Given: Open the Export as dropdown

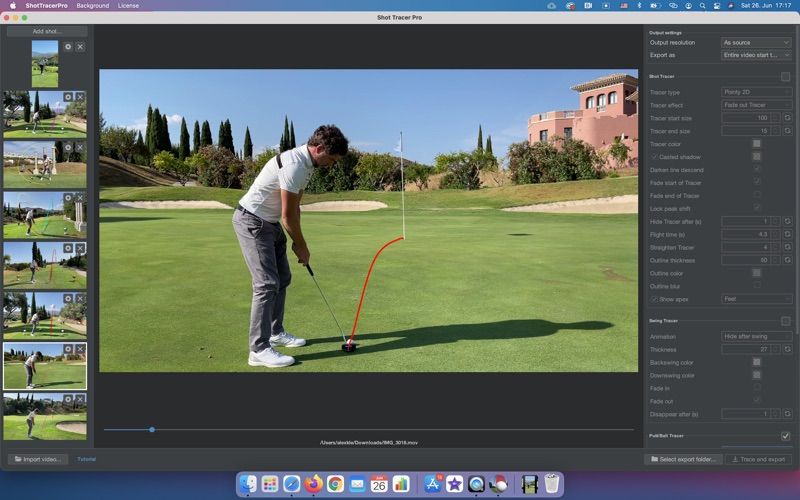Looking at the screenshot, I should [x=756, y=55].
